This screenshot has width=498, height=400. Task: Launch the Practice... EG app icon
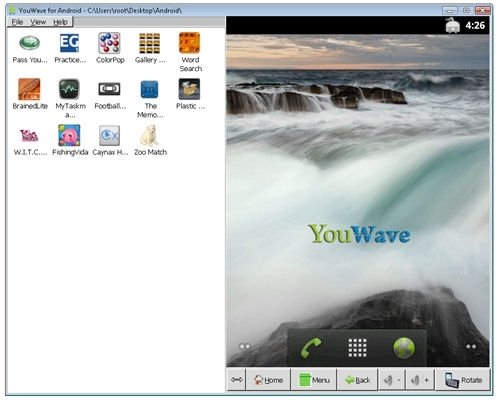69,43
